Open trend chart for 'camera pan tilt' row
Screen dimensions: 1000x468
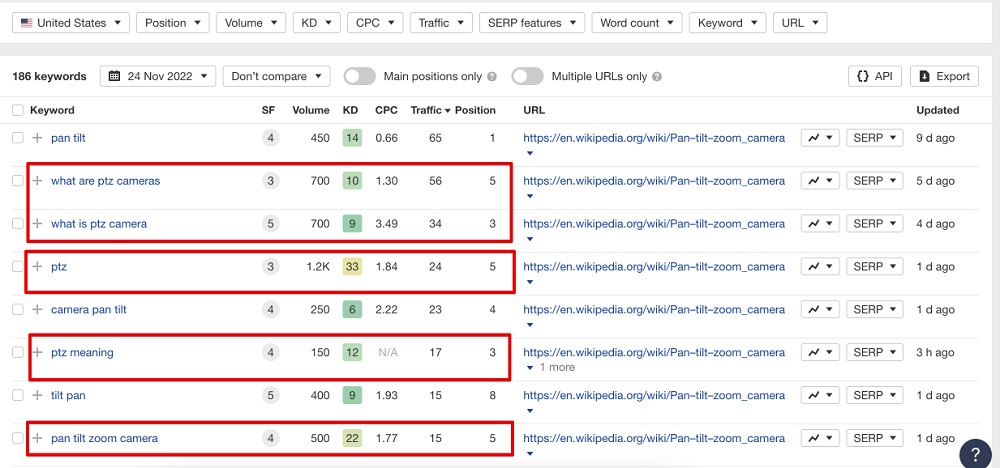coord(820,309)
